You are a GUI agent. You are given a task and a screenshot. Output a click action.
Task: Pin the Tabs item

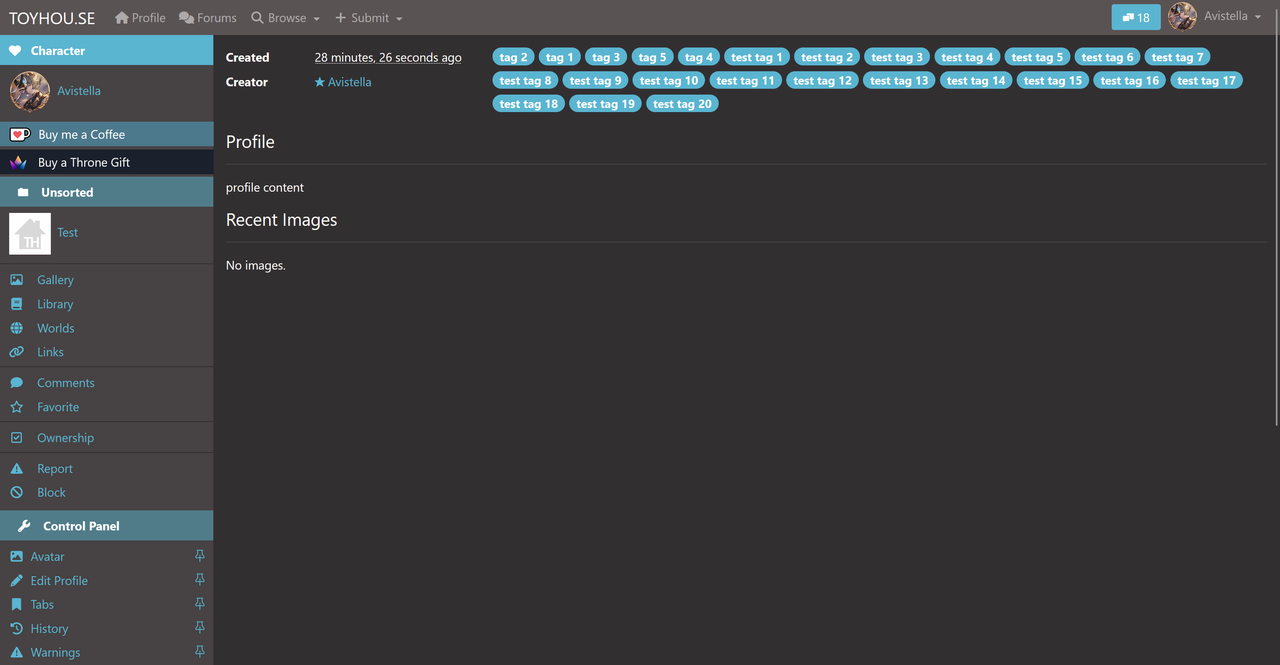200,604
